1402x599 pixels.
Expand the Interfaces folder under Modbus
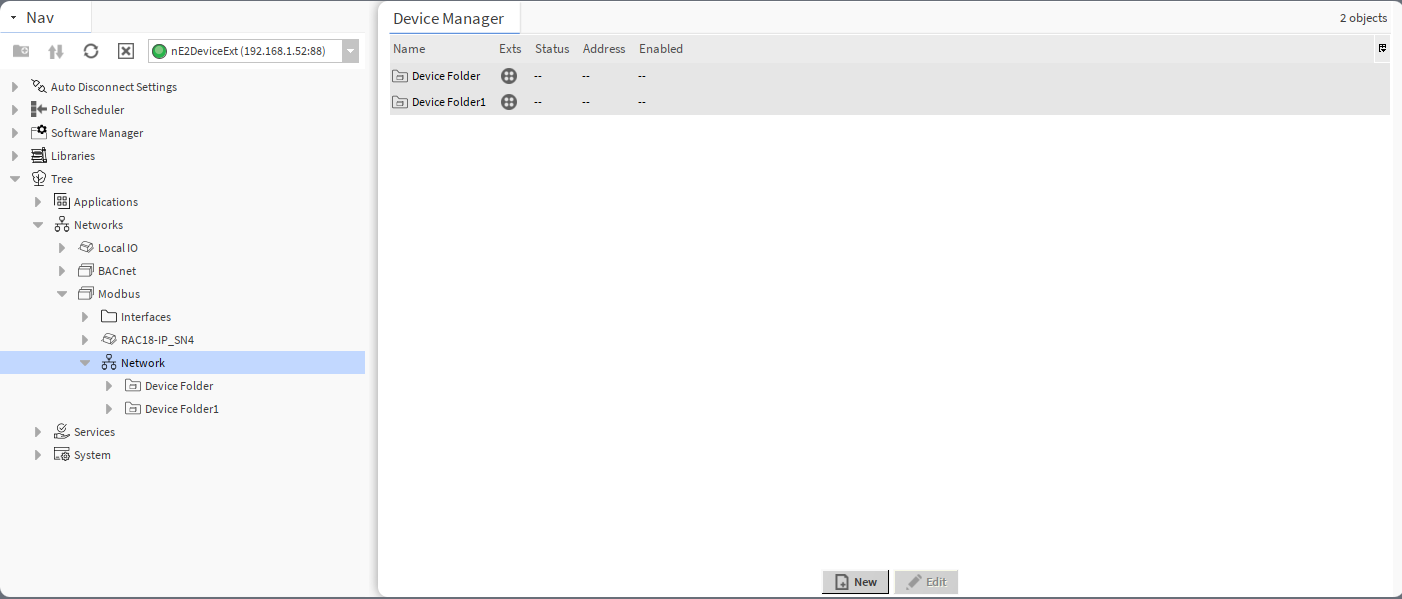[85, 316]
